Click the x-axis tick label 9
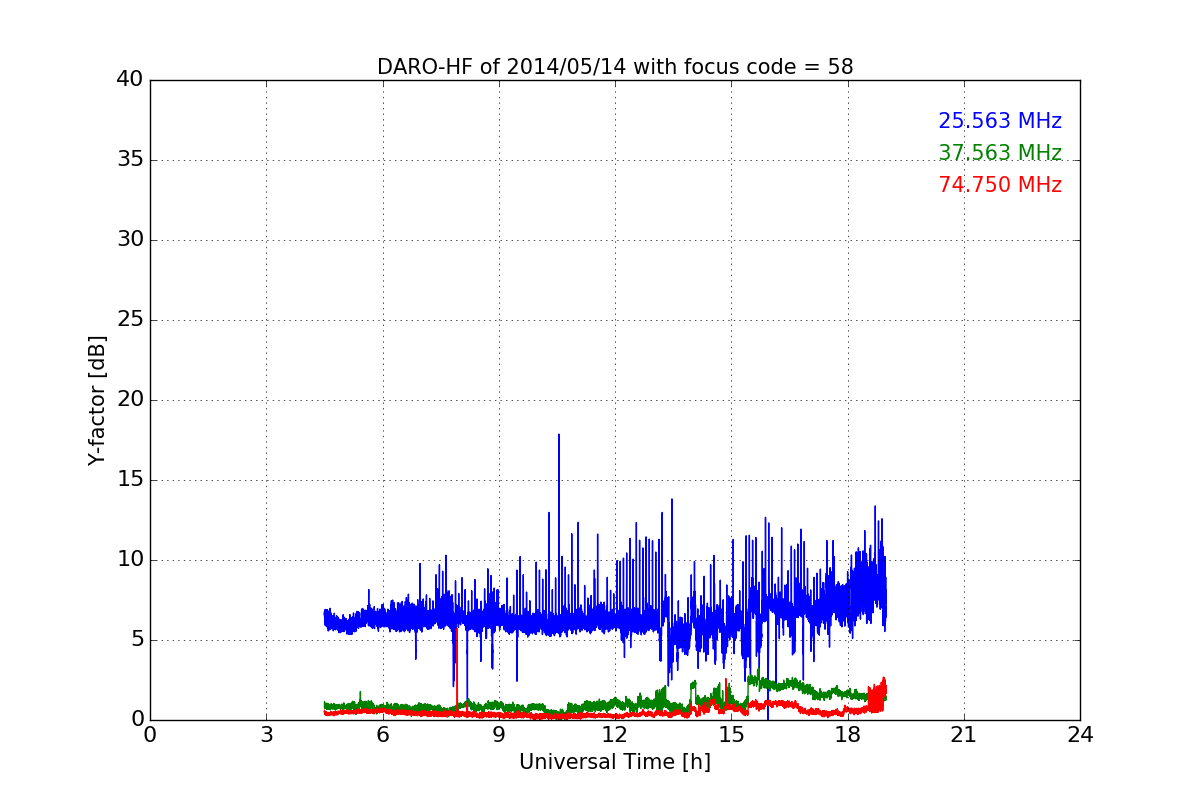Screen dimensions: 1200x800 [499, 734]
